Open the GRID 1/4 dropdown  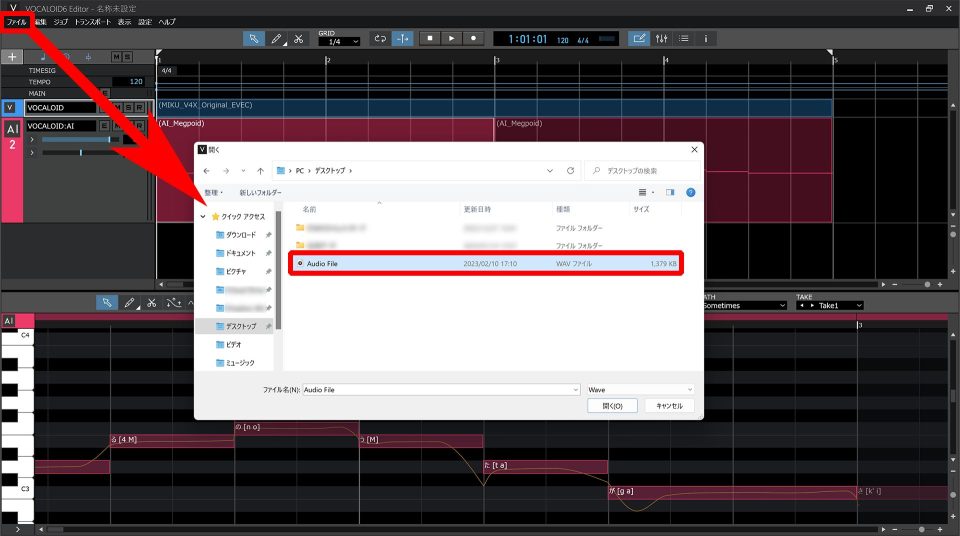click(338, 42)
